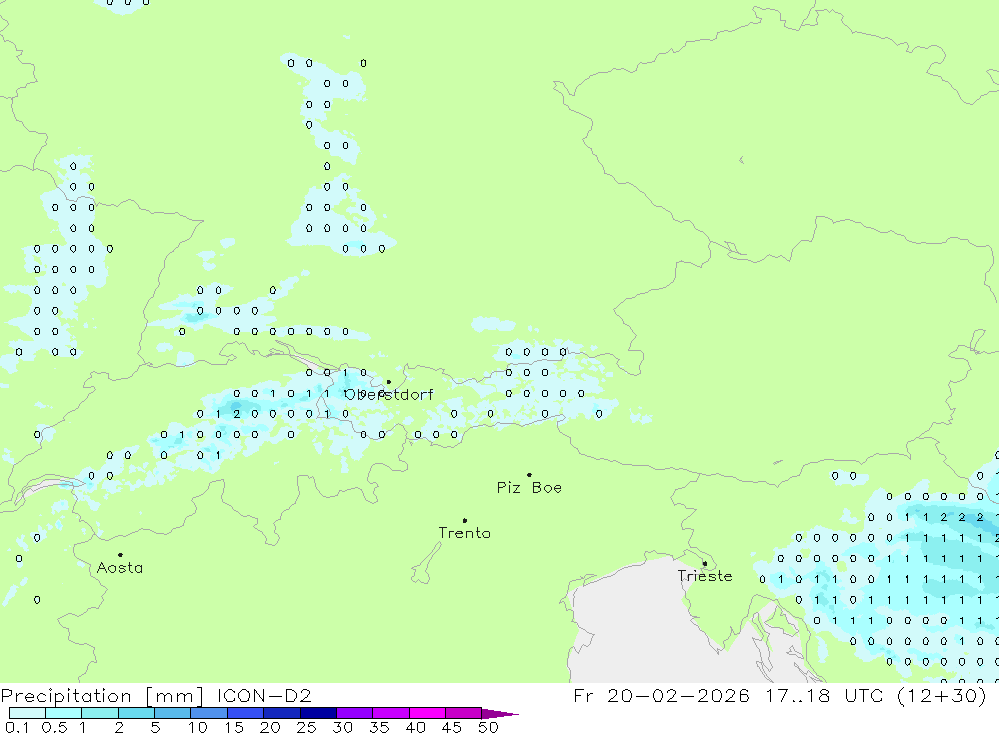Click the '0.1' legend scale value
1000x733 pixels.
[x=17, y=727]
